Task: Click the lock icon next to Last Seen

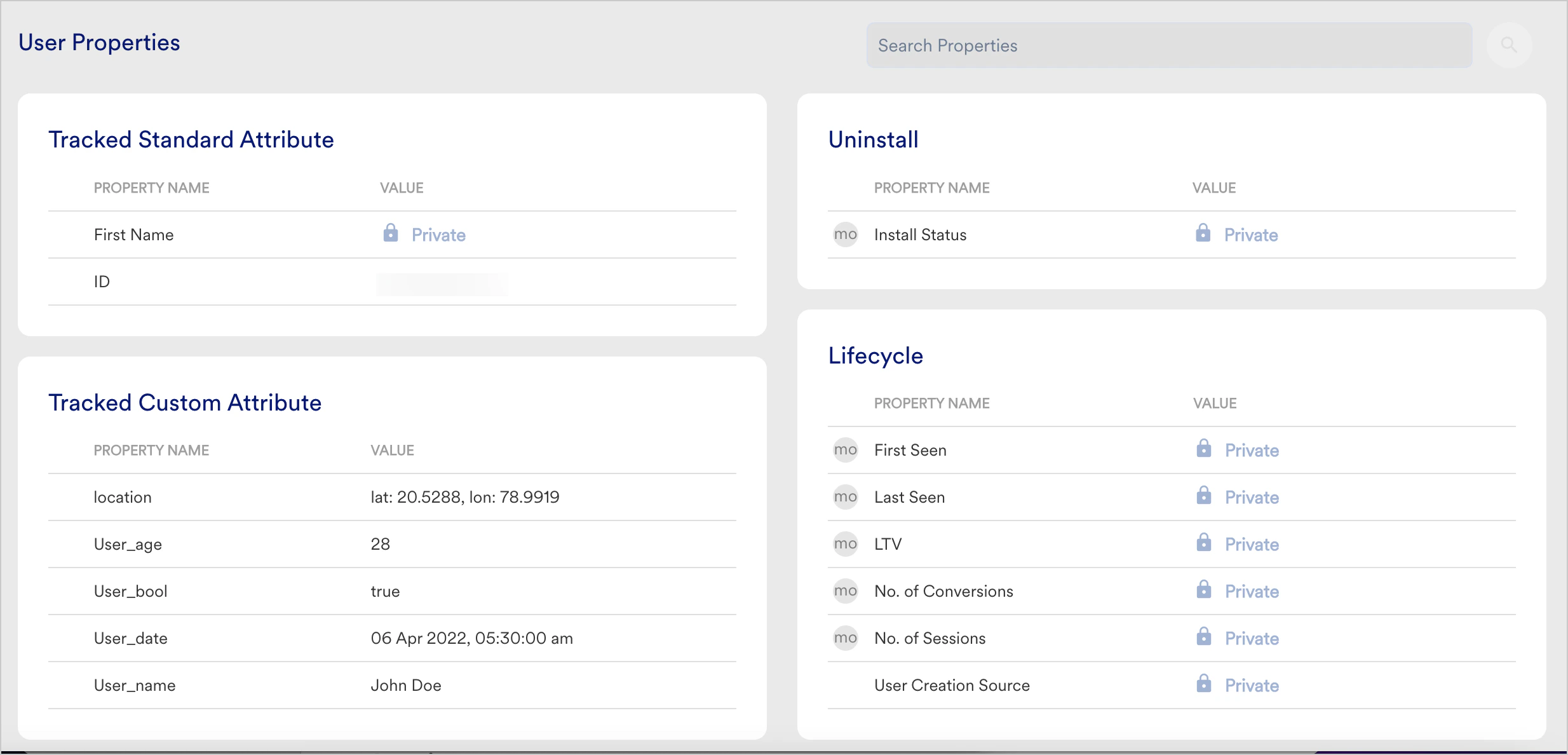Action: pyautogui.click(x=1203, y=497)
